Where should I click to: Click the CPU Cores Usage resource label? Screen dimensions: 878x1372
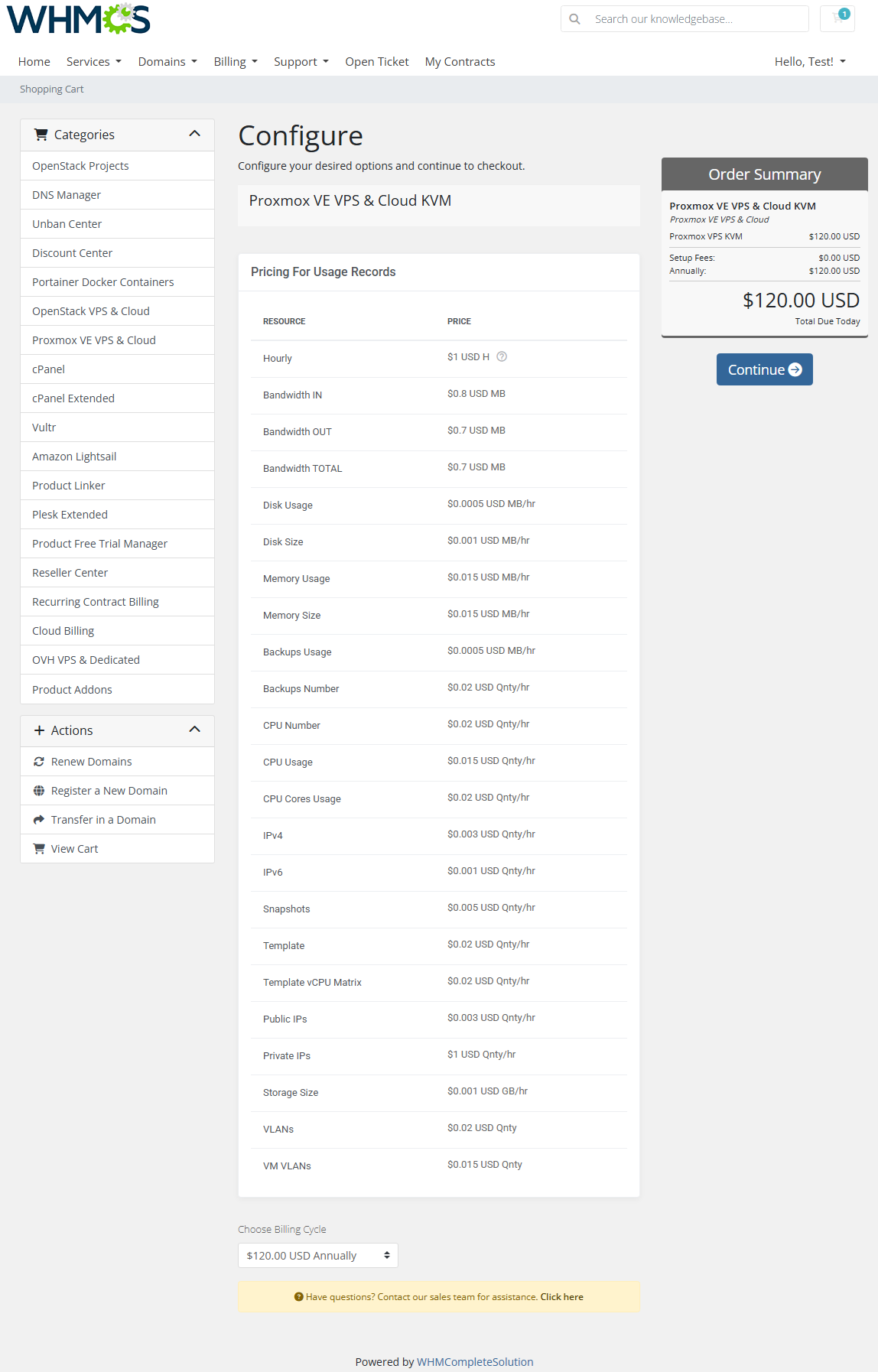(302, 799)
